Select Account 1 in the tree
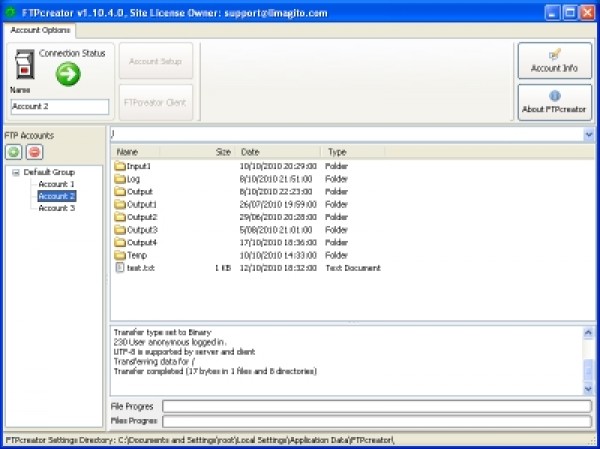The image size is (600, 449). [56, 184]
